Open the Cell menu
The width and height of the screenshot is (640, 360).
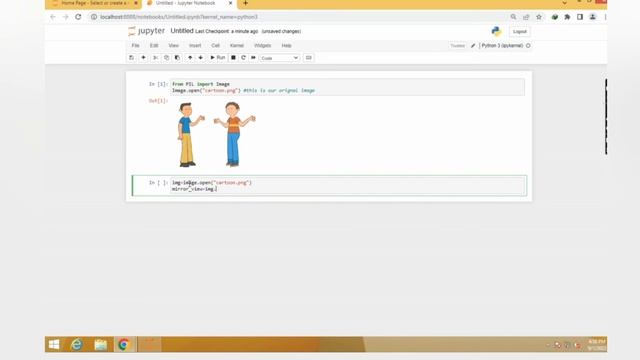tap(216, 46)
